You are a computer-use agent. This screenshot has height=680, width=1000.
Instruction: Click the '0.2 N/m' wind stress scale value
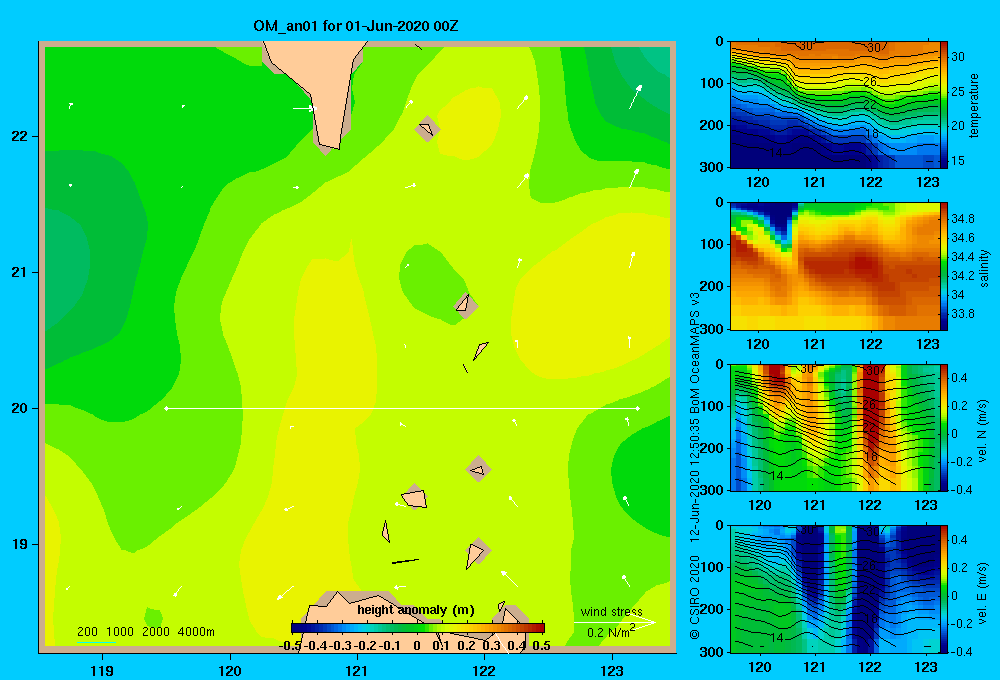[611, 632]
